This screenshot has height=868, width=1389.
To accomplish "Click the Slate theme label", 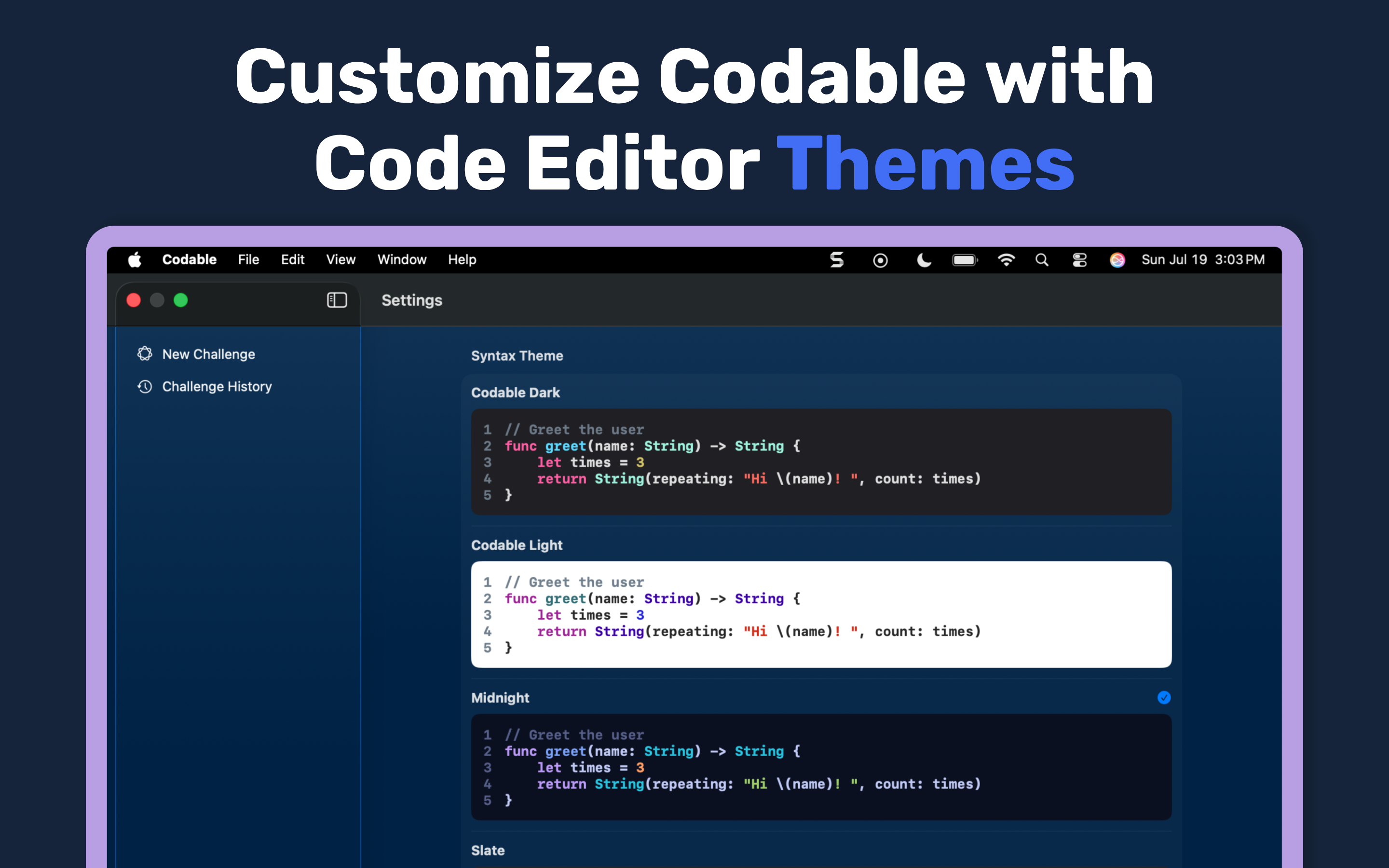I will coord(488,850).
